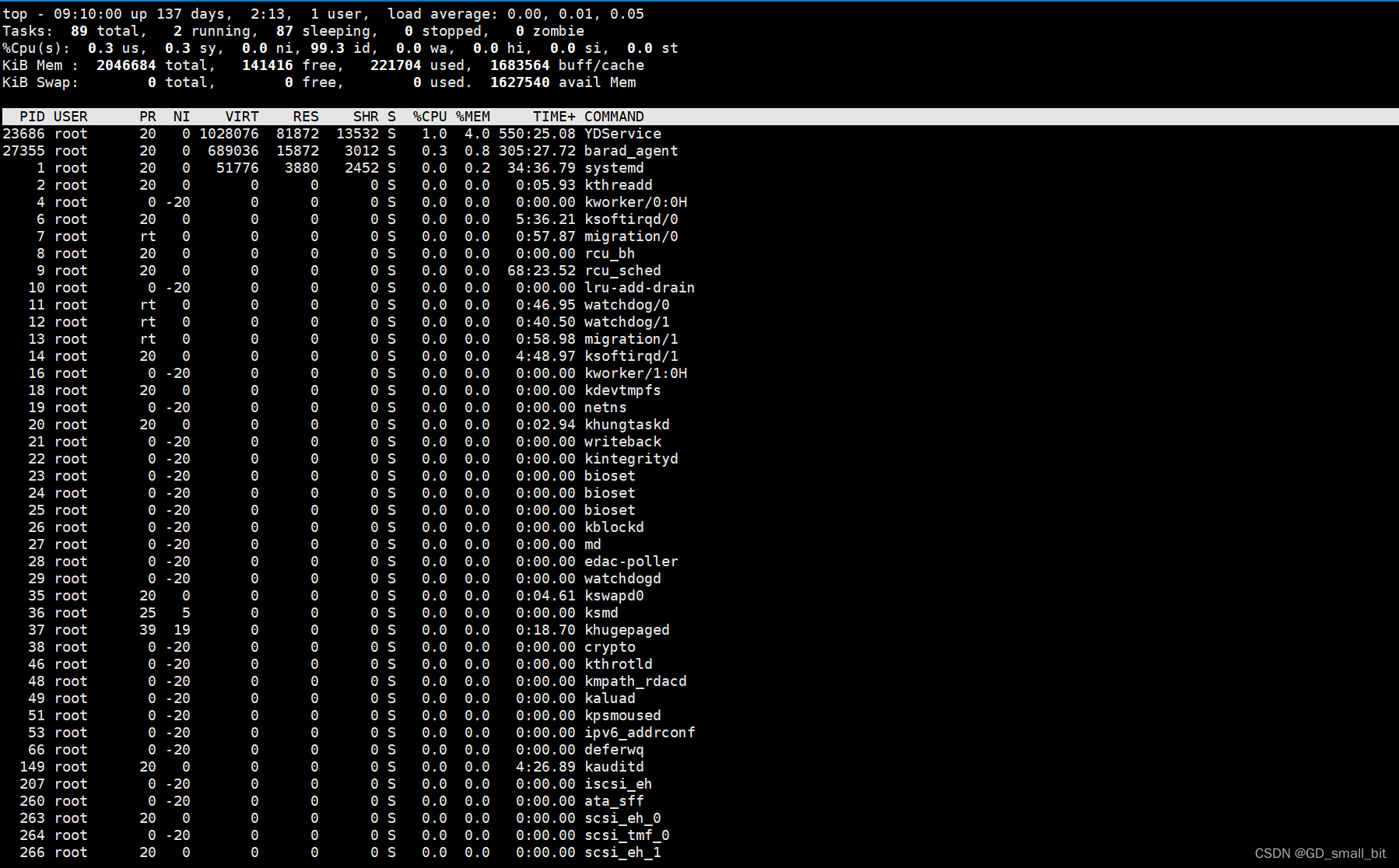Select the kthreadd process name
The width and height of the screenshot is (1399, 868).
click(619, 185)
